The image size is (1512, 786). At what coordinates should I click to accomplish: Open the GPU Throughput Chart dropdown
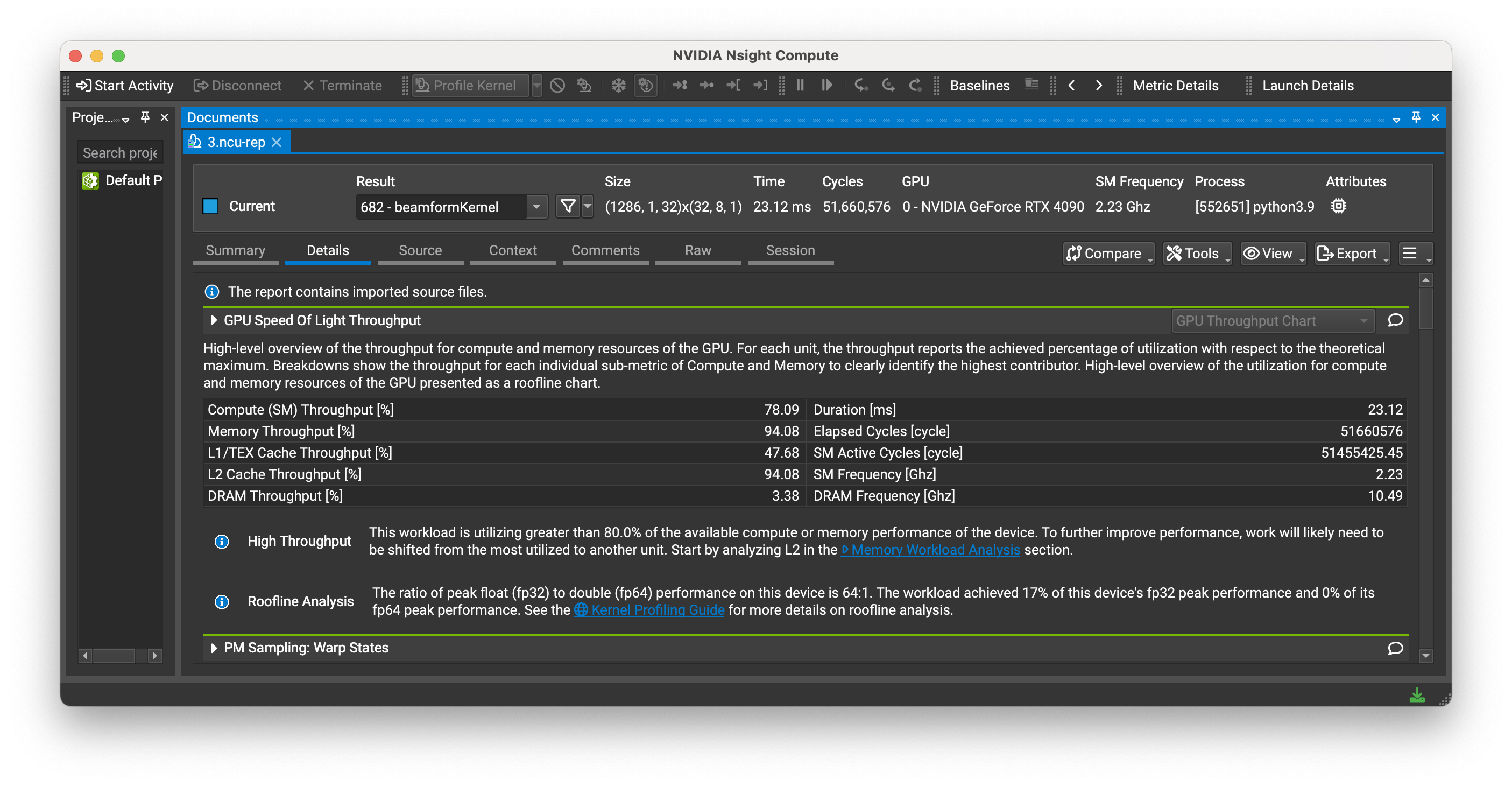click(1273, 321)
